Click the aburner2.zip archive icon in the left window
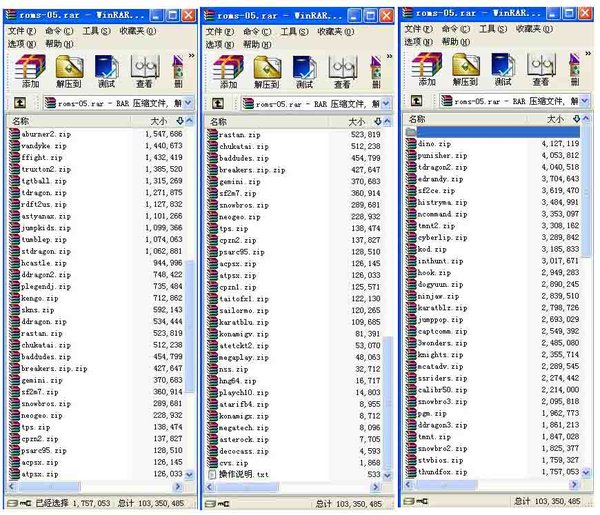 [15, 134]
